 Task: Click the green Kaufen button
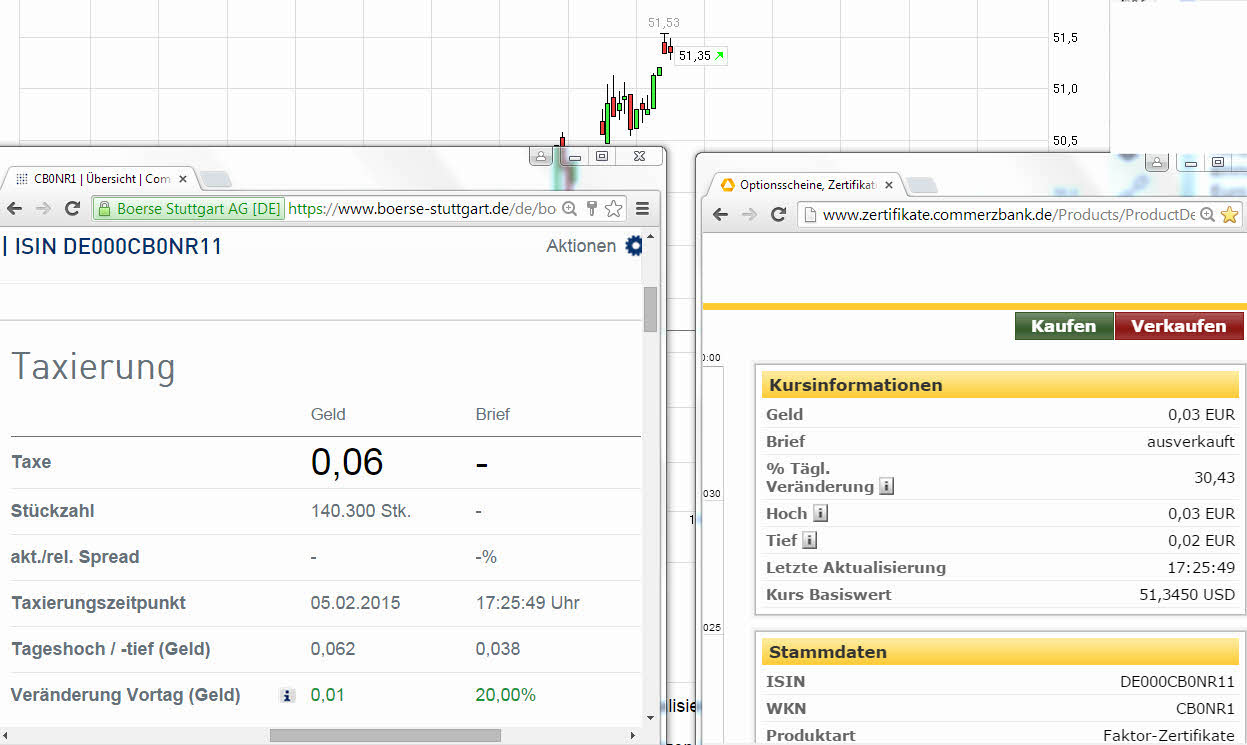tap(1064, 326)
